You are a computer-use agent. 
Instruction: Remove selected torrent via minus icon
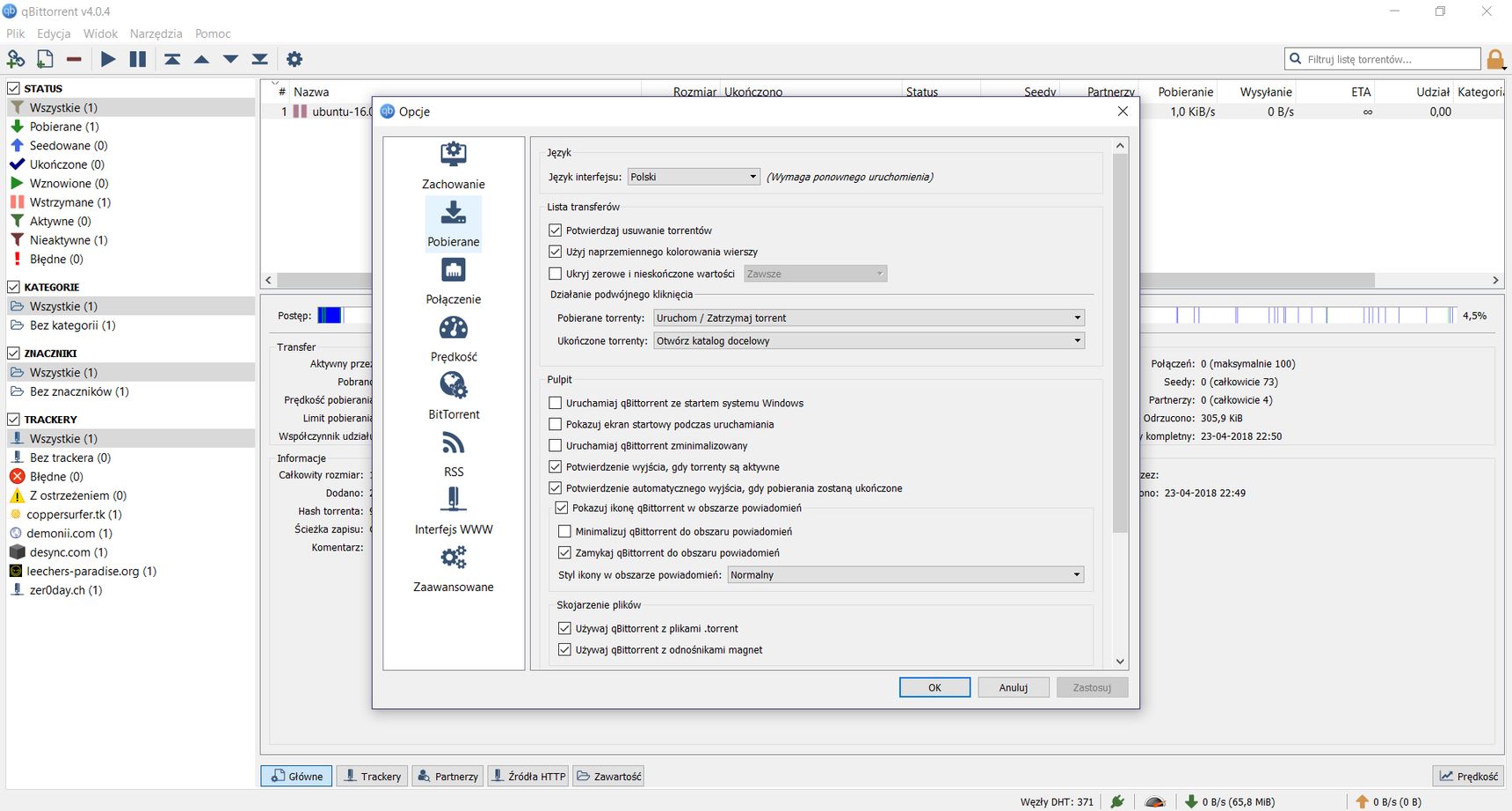(74, 59)
